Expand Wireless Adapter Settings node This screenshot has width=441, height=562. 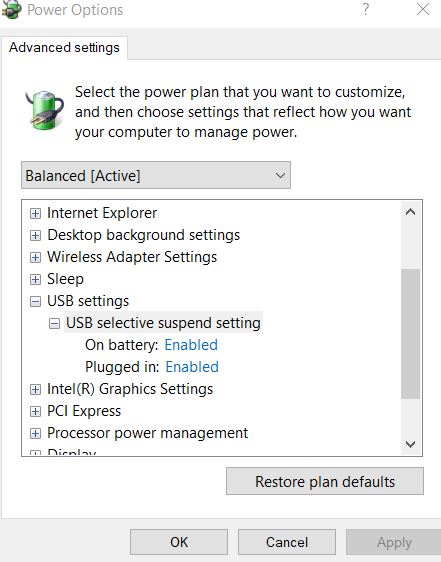click(x=35, y=257)
